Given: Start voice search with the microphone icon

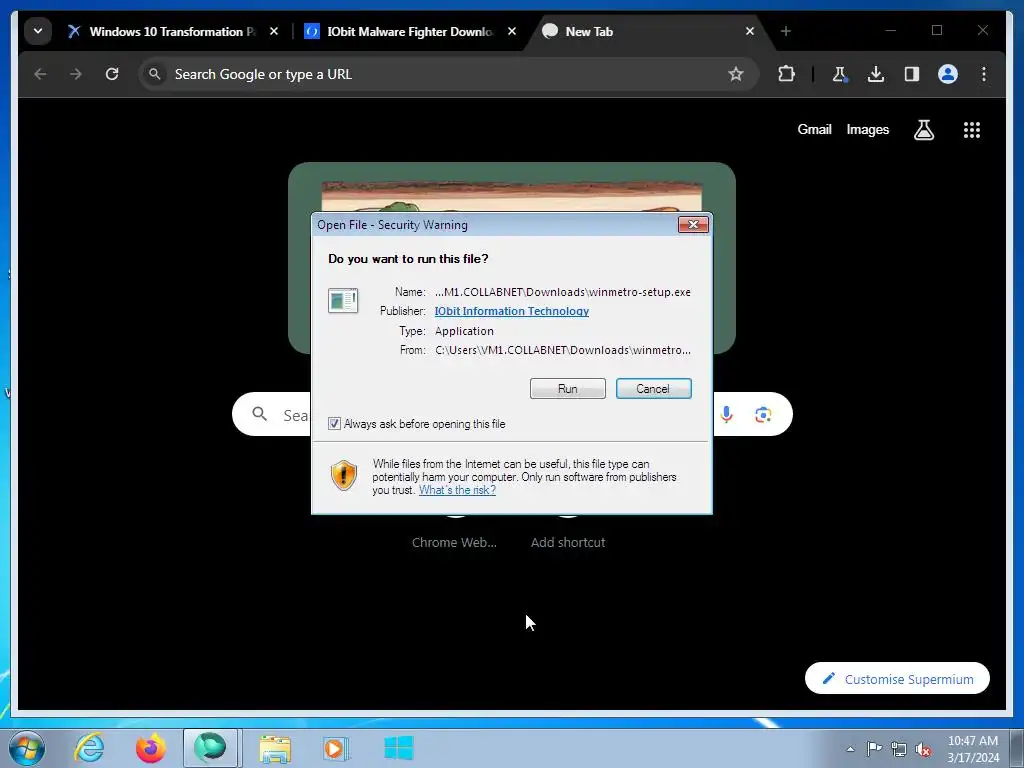Looking at the screenshot, I should [726, 414].
